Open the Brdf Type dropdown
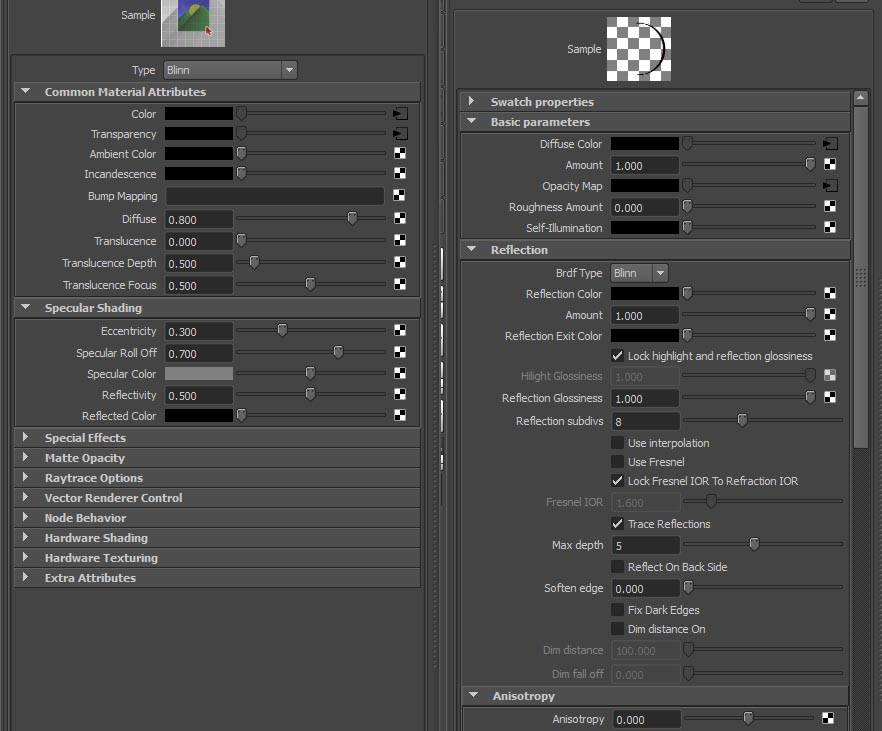Image resolution: width=882 pixels, height=731 pixels. tap(639, 273)
